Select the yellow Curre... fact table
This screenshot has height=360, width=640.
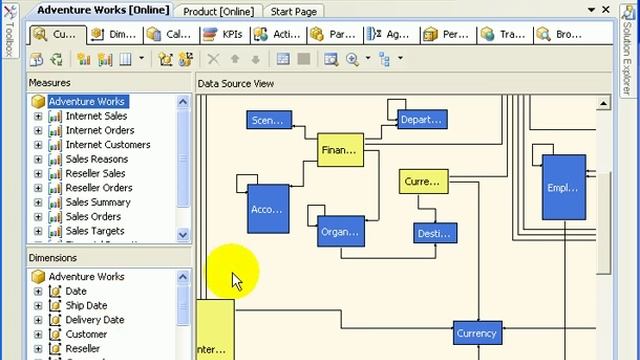click(424, 182)
